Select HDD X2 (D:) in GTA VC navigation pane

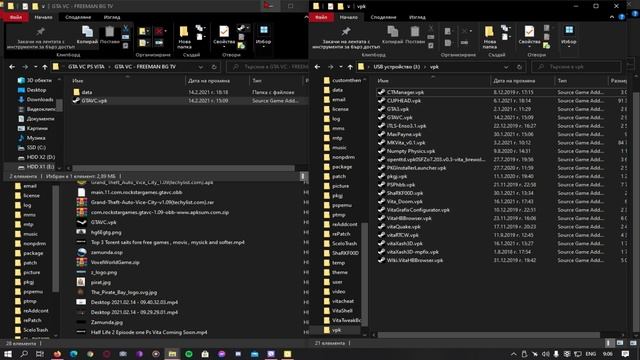coord(41,157)
